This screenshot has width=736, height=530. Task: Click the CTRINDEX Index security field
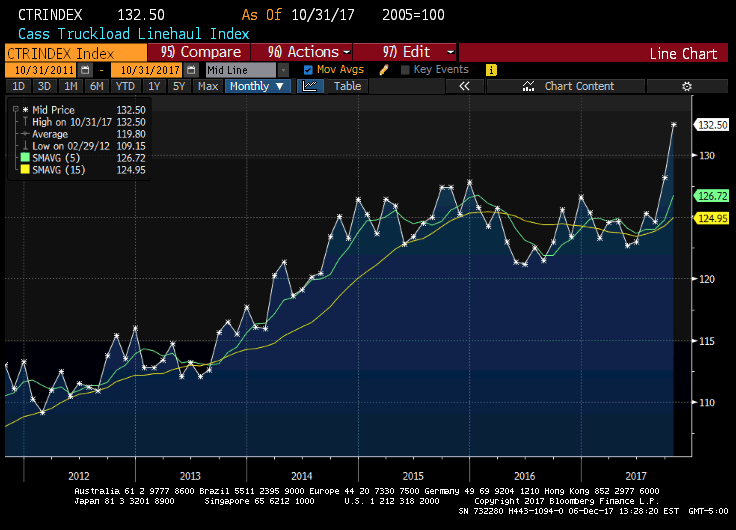(x=76, y=53)
